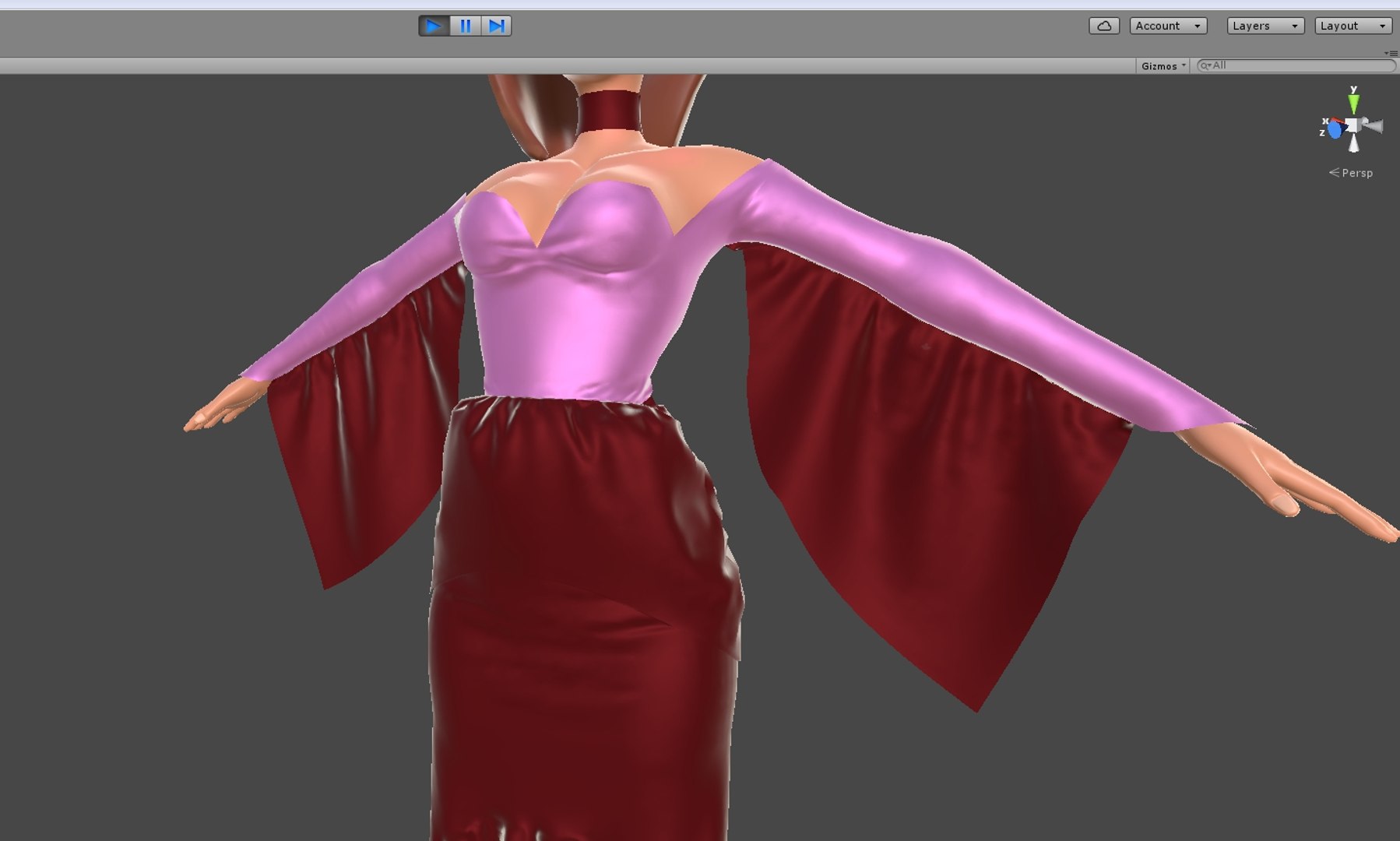Focus the scene search field showing All
The width and height of the screenshot is (1400, 841).
[1296, 65]
